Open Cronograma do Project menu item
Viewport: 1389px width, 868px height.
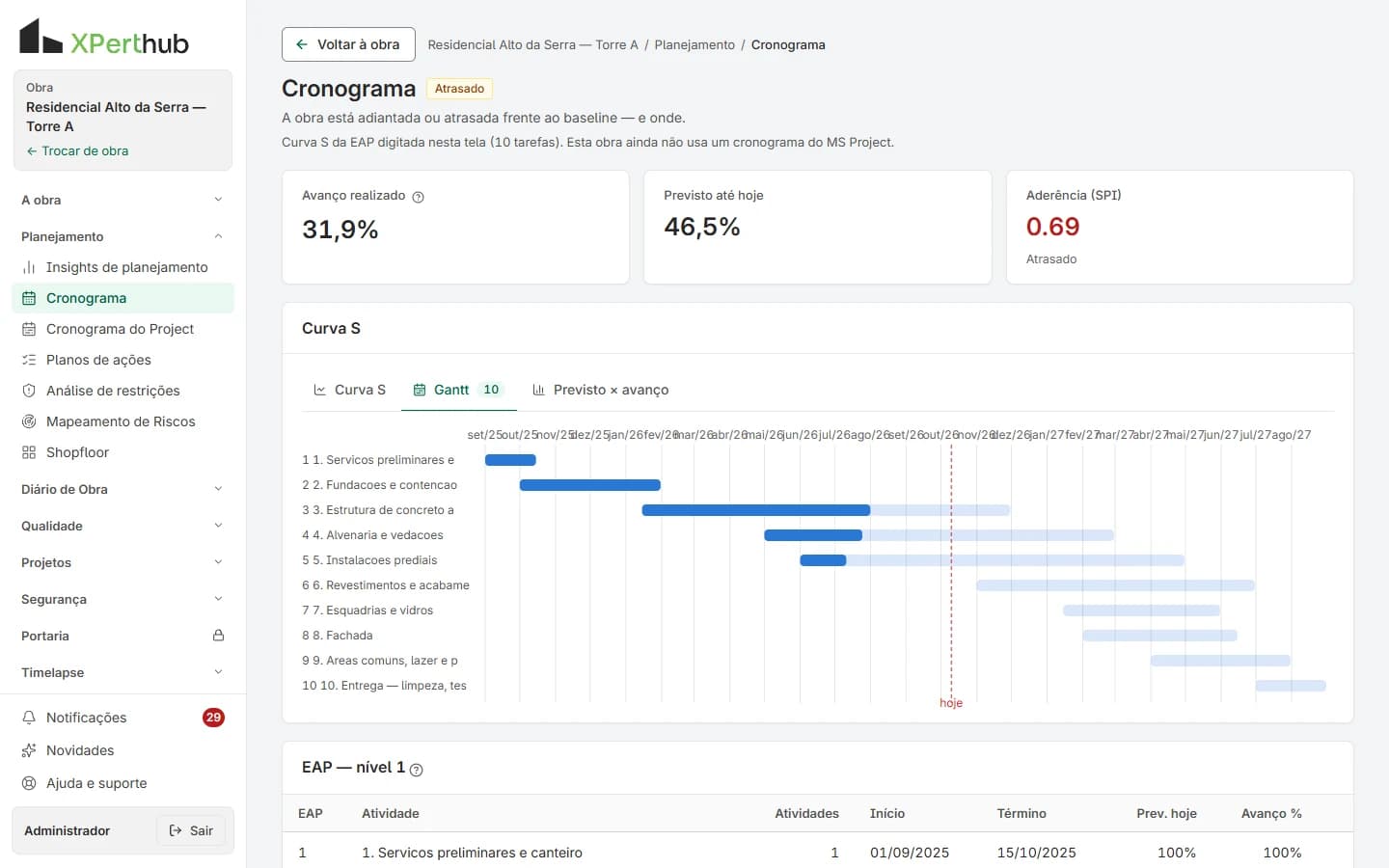123,329
